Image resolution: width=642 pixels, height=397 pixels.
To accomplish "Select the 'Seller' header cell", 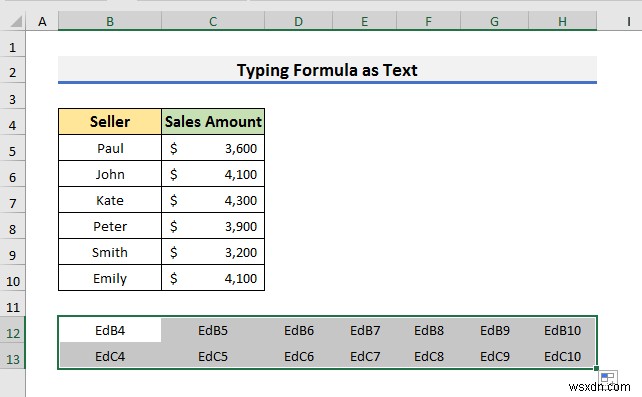I will [x=110, y=122].
